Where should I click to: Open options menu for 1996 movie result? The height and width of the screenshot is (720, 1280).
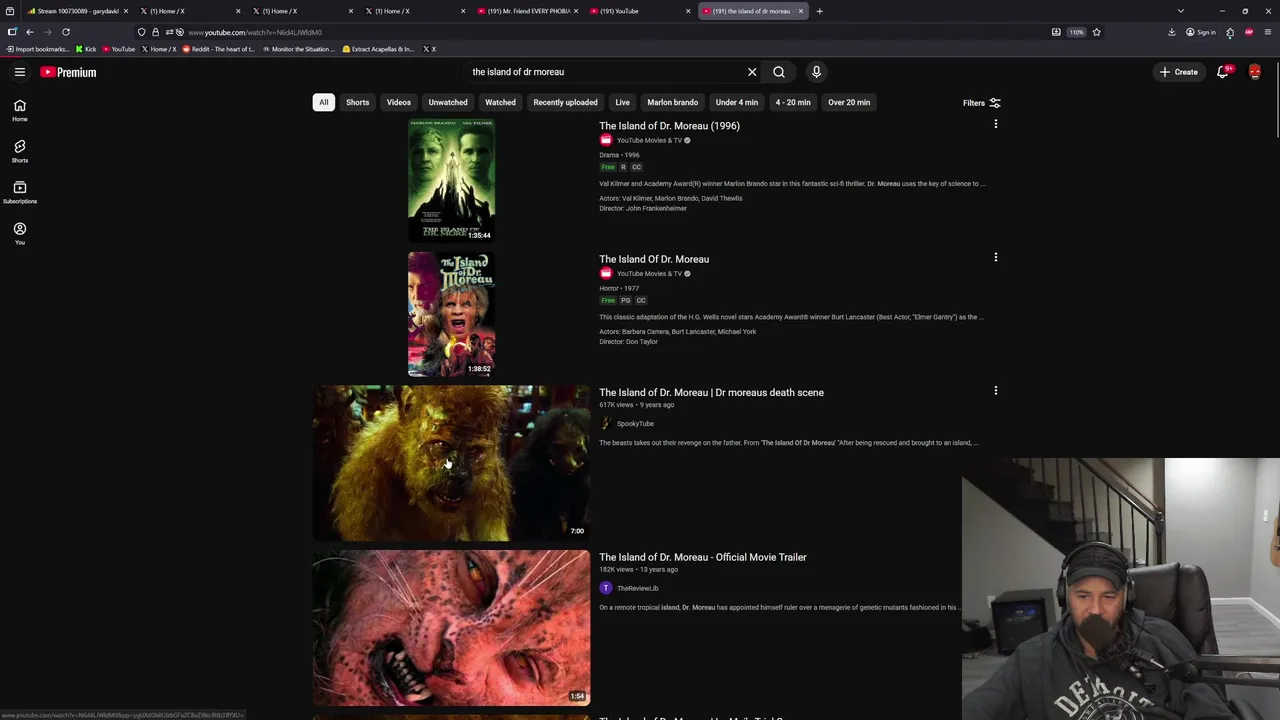pyautogui.click(x=995, y=124)
